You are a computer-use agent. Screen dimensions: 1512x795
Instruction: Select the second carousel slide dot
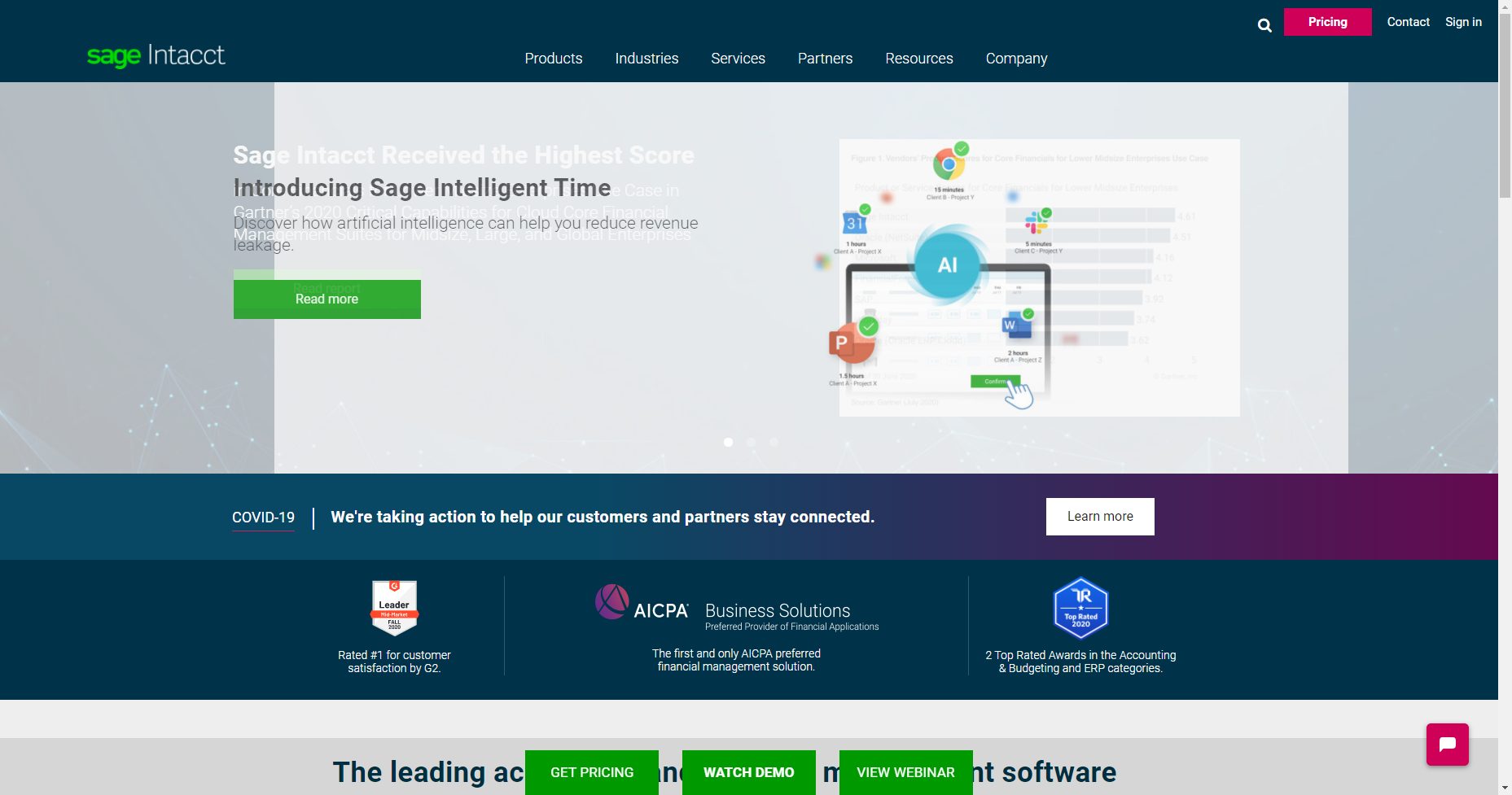[751, 442]
